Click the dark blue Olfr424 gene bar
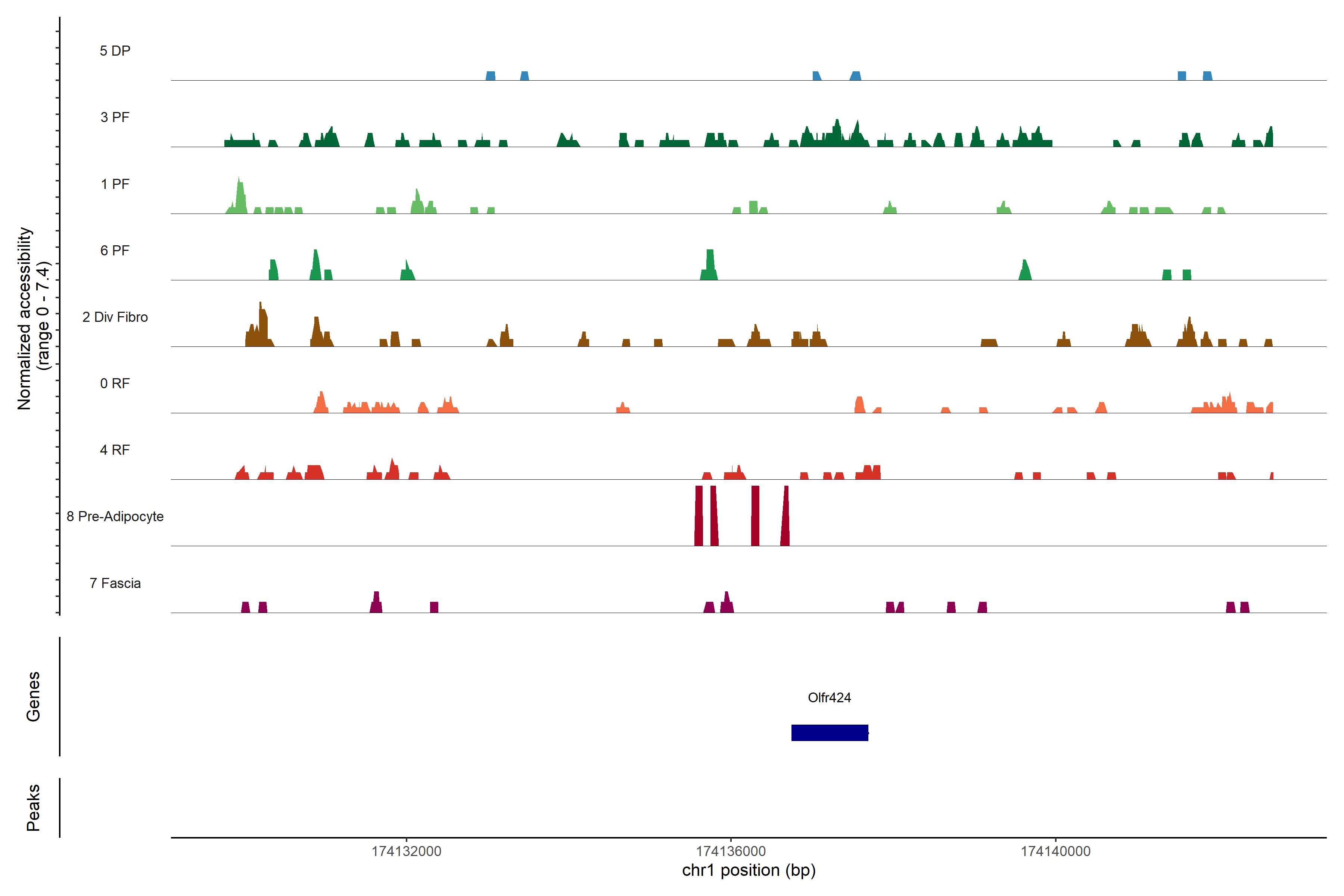Screen dimensions: 1344x896 [829, 732]
